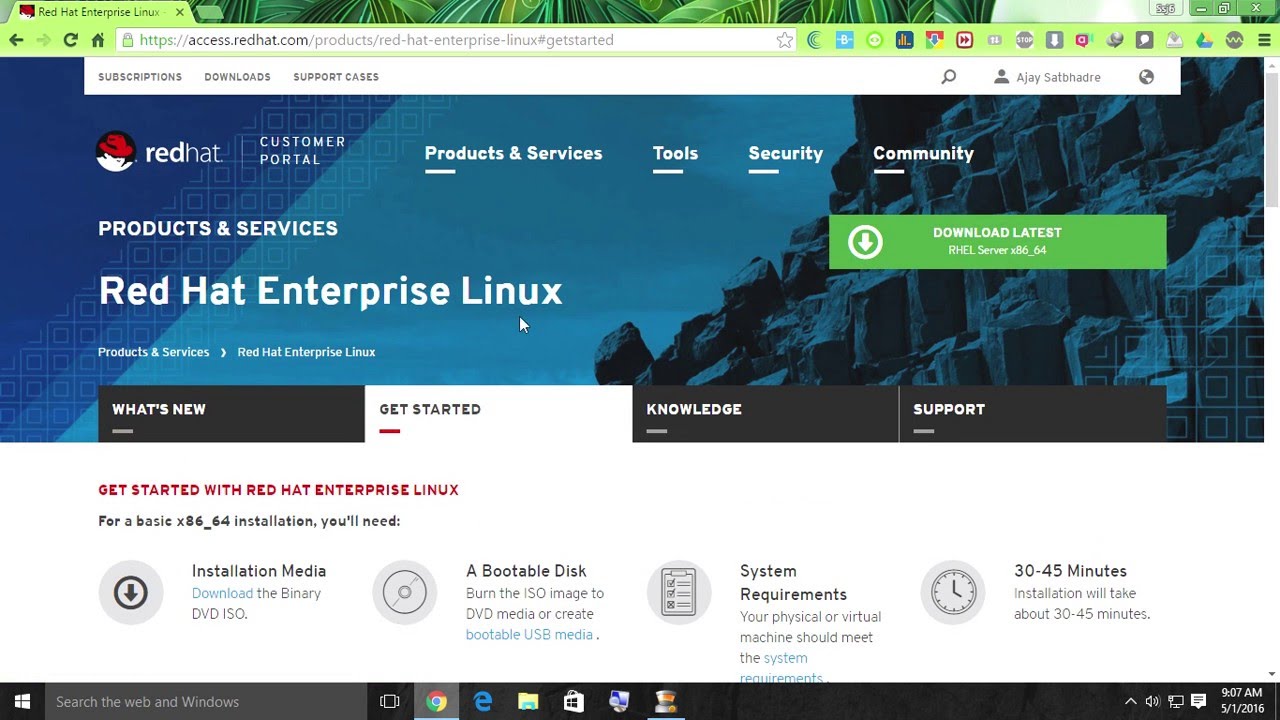
Task: Click the Search the web and Windows box
Action: tap(207, 702)
